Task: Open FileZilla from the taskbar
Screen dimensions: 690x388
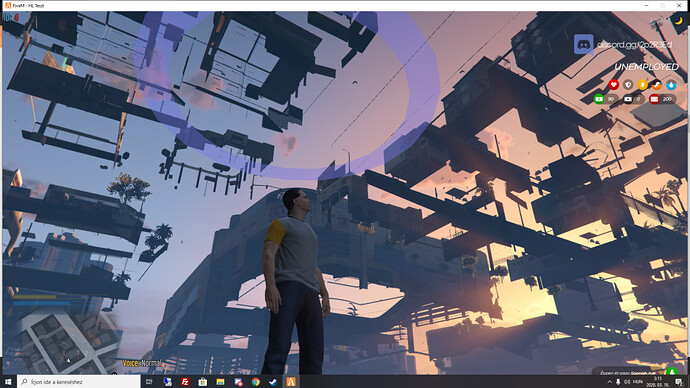Action: 185,382
